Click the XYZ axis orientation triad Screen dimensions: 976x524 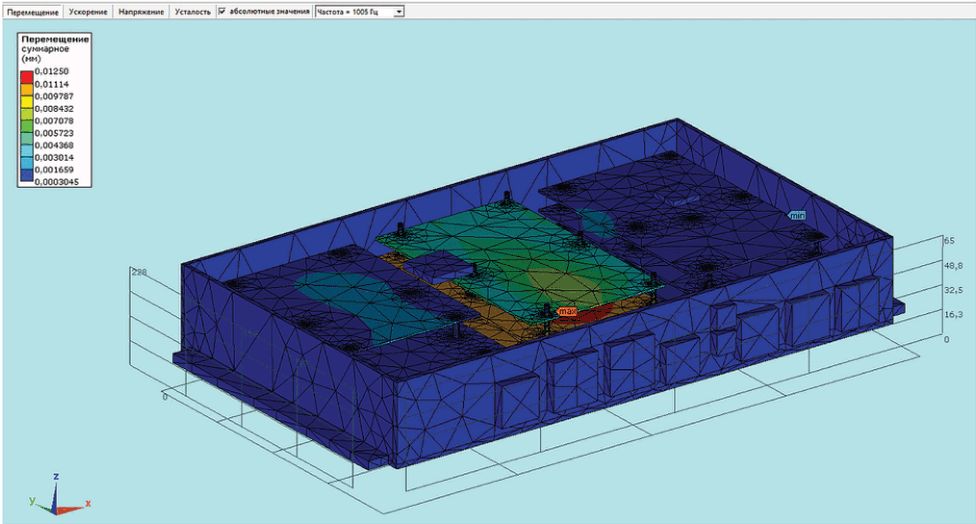pyautogui.click(x=58, y=495)
